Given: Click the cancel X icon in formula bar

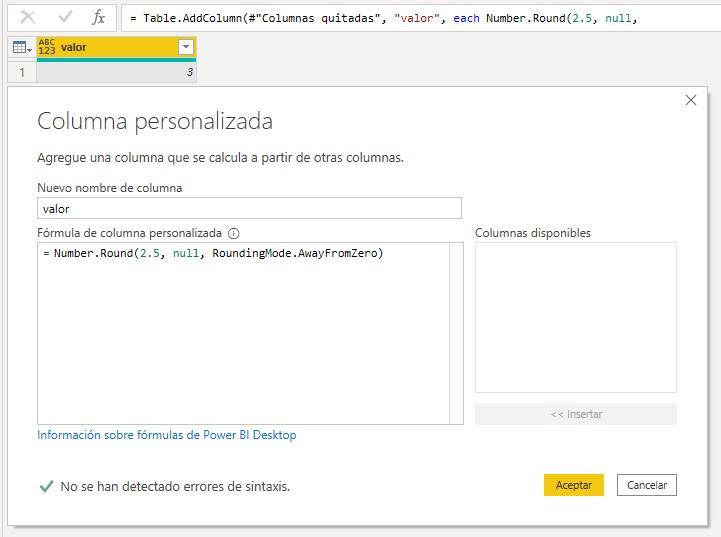Looking at the screenshot, I should (28, 17).
